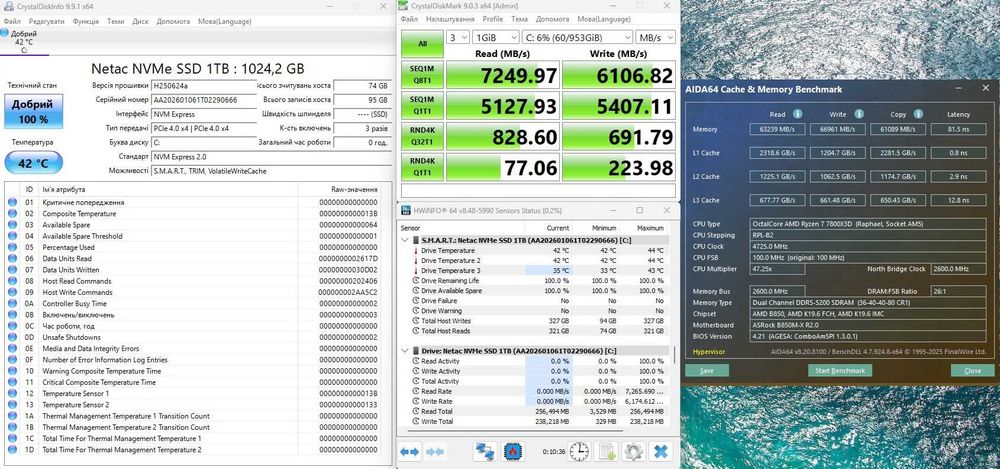Image resolution: width=1000 pixels, height=469 pixels.
Task: Click CrystalDiskMark title bar app icon
Action: [x=404, y=6]
